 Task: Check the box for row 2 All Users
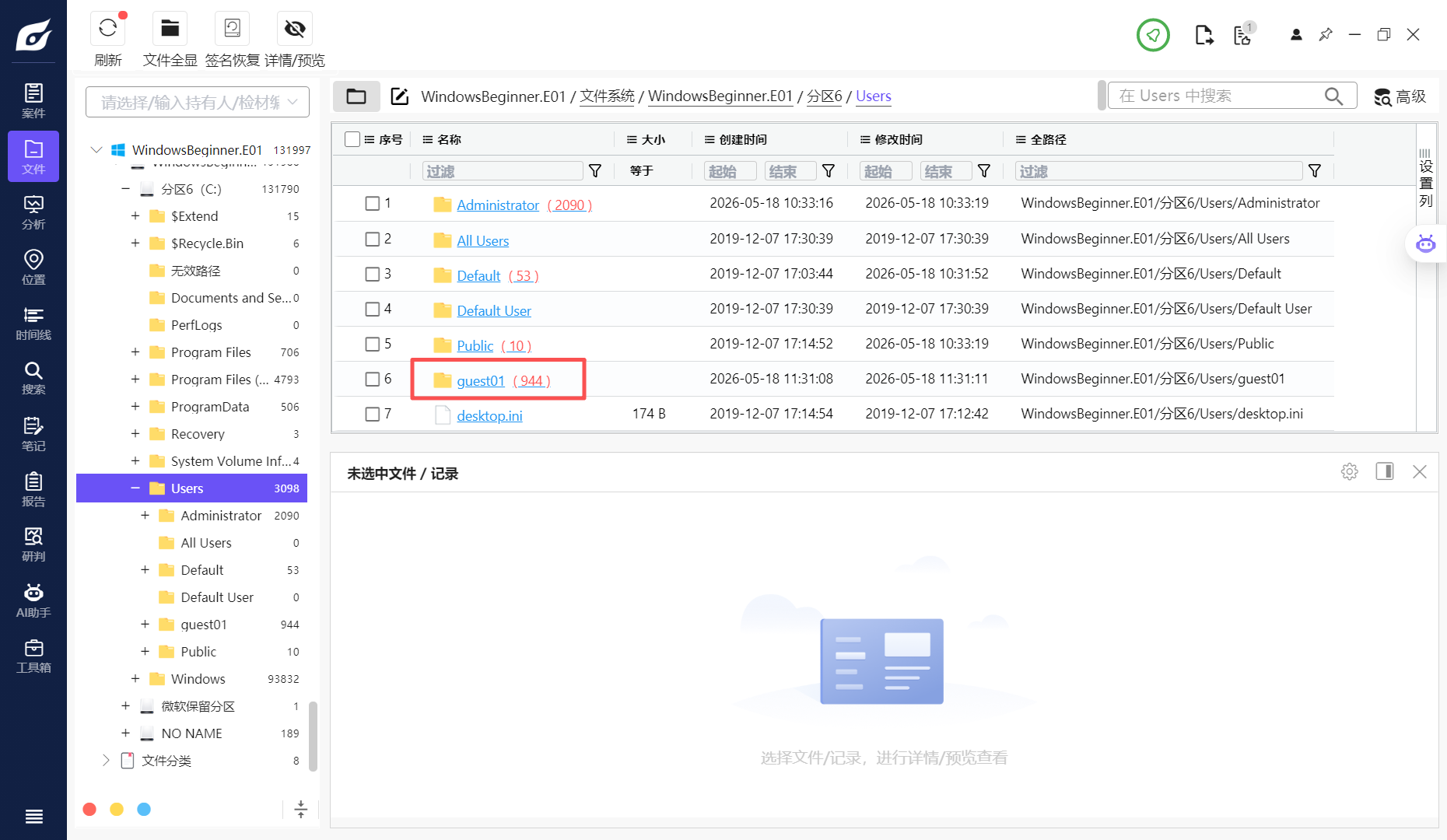point(373,239)
